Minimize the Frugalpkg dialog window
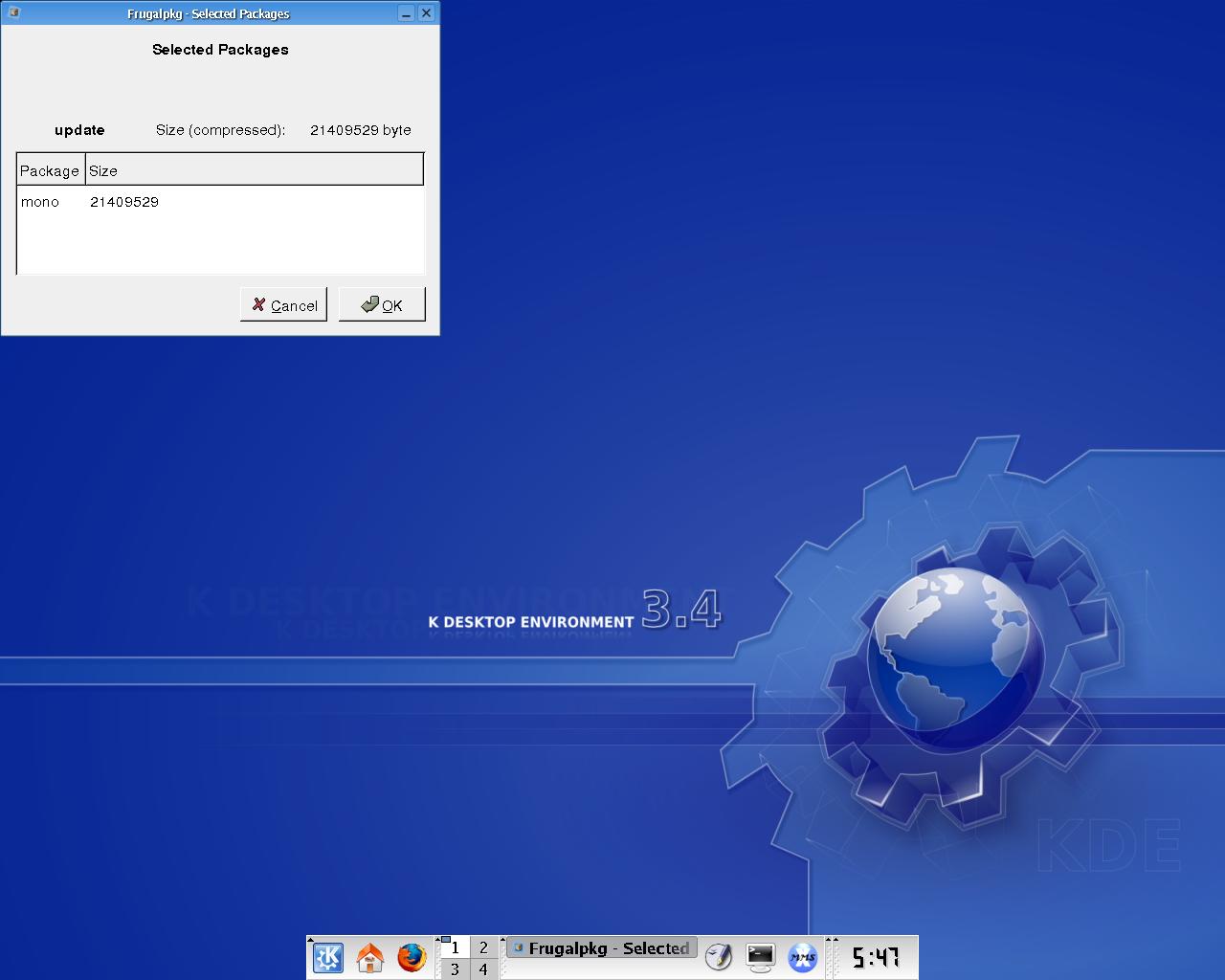 (x=407, y=13)
